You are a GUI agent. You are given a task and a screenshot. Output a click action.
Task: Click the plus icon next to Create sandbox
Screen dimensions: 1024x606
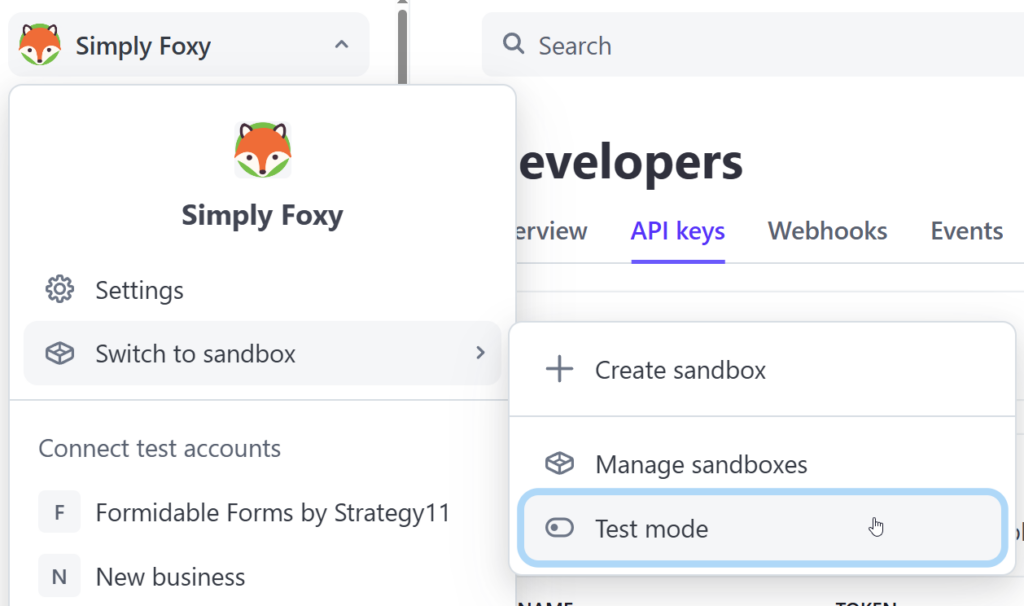(x=559, y=369)
